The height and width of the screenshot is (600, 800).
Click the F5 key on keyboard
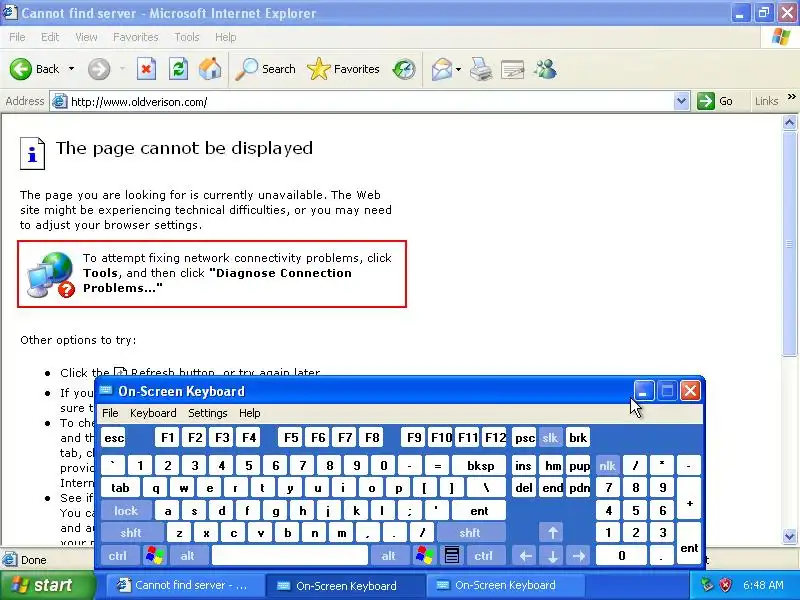click(x=291, y=438)
